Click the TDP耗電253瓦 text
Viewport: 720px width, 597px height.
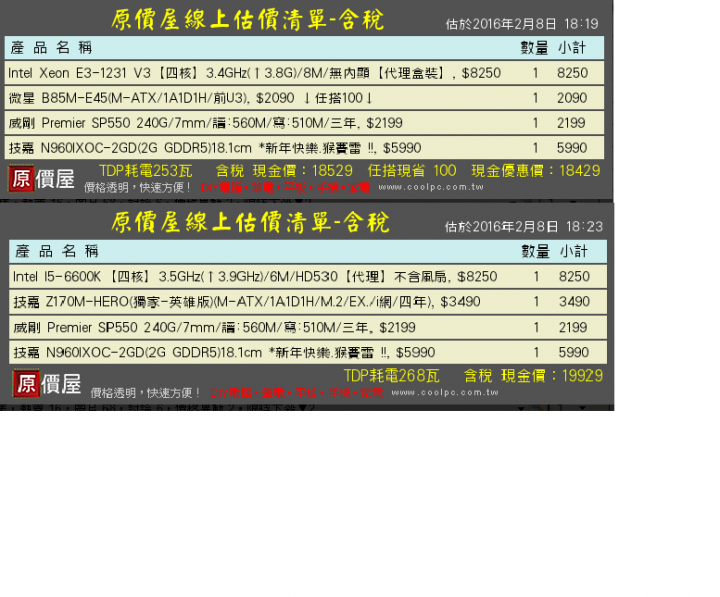pos(146,171)
